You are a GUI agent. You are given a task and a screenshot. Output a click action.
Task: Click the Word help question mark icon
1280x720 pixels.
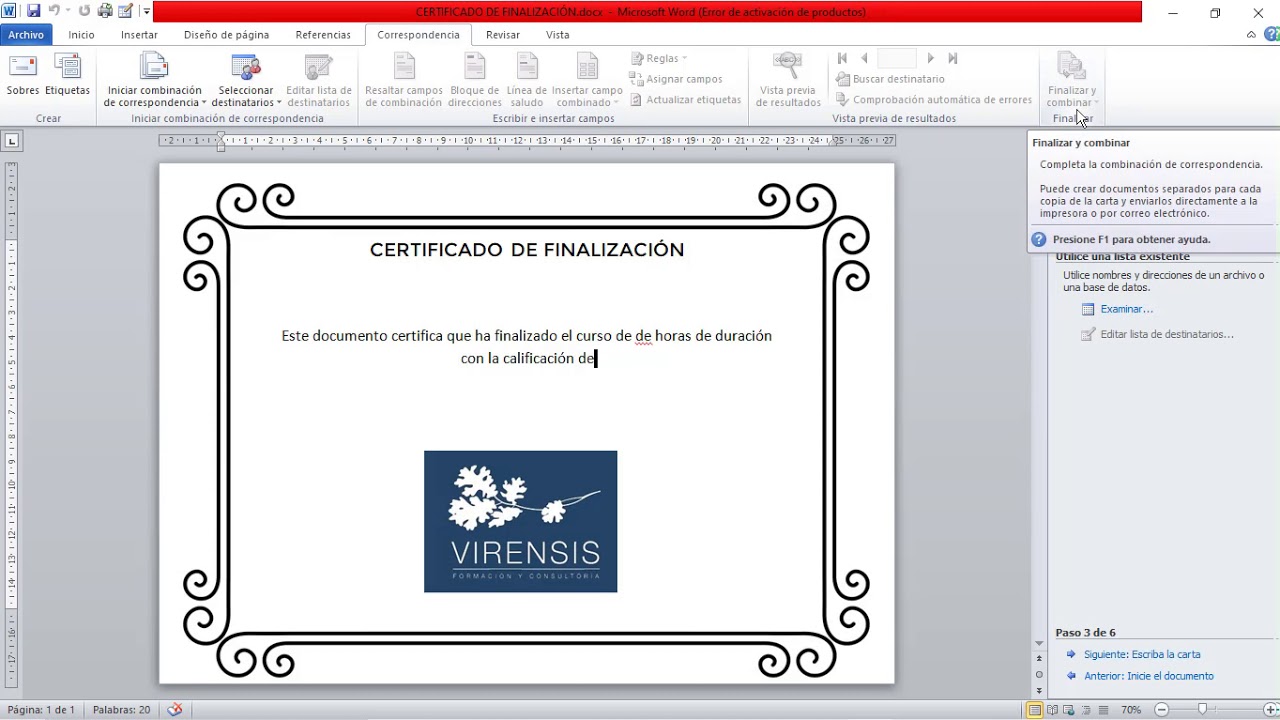point(1270,35)
